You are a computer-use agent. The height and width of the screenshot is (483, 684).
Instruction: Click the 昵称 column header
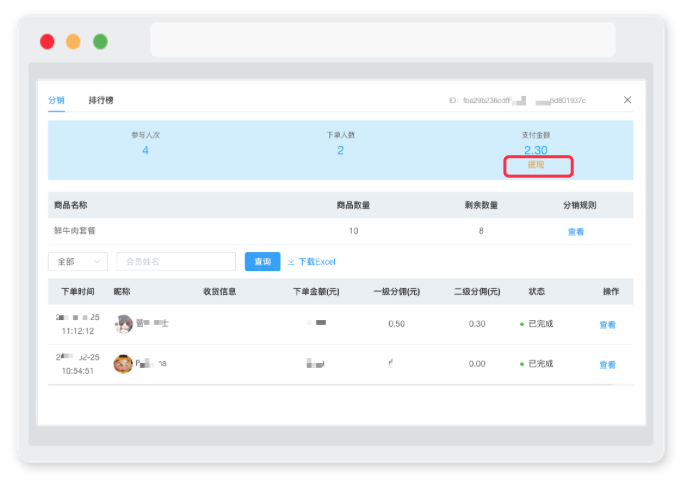coord(122,291)
